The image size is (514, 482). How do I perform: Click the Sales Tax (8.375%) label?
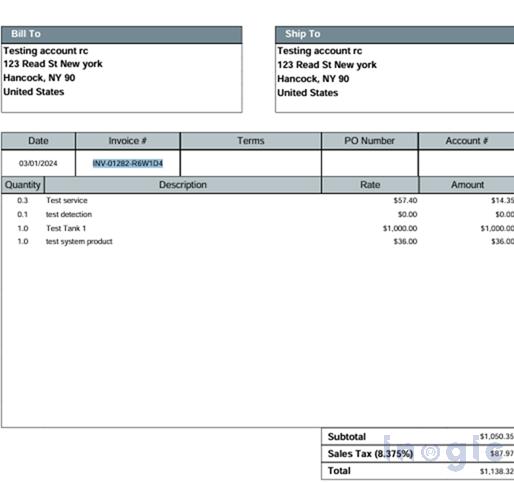tap(370, 454)
